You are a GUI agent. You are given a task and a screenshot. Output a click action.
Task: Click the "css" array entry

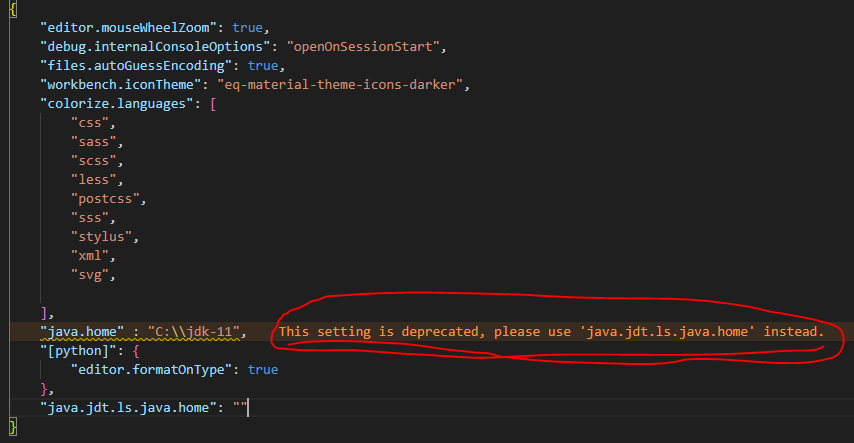(x=90, y=123)
